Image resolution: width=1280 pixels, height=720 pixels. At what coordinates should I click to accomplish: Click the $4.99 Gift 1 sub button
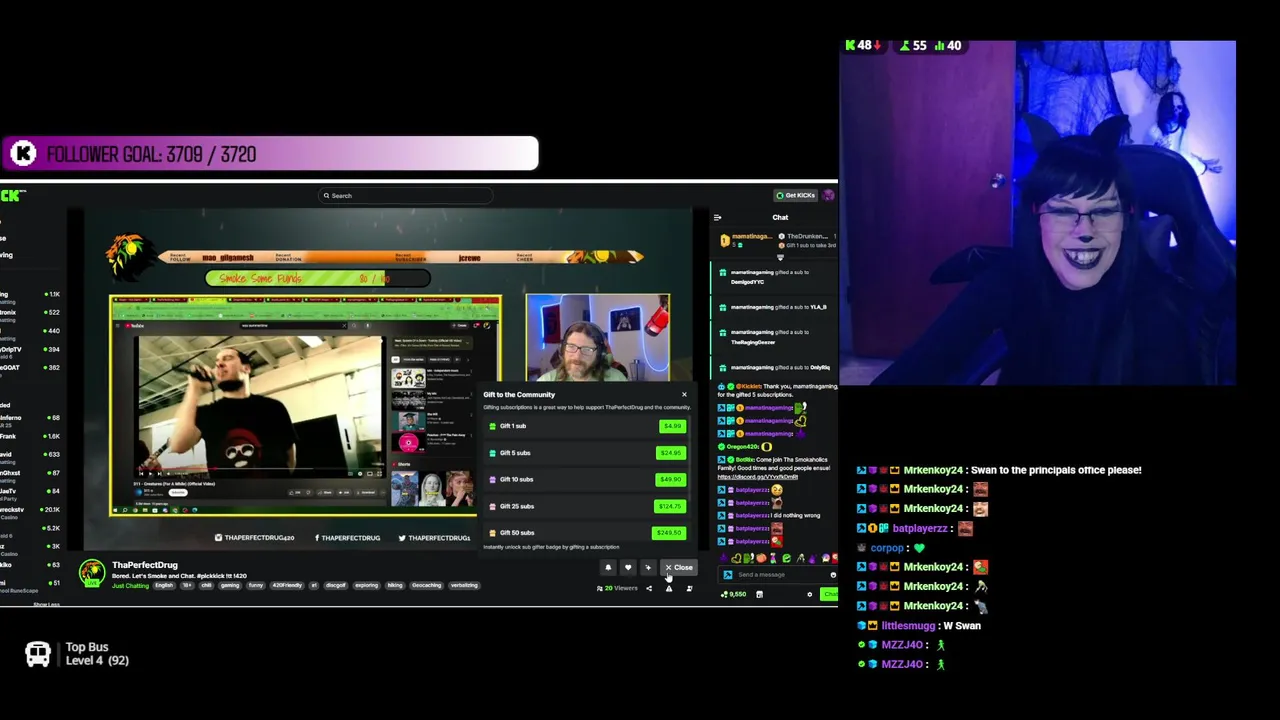672,426
